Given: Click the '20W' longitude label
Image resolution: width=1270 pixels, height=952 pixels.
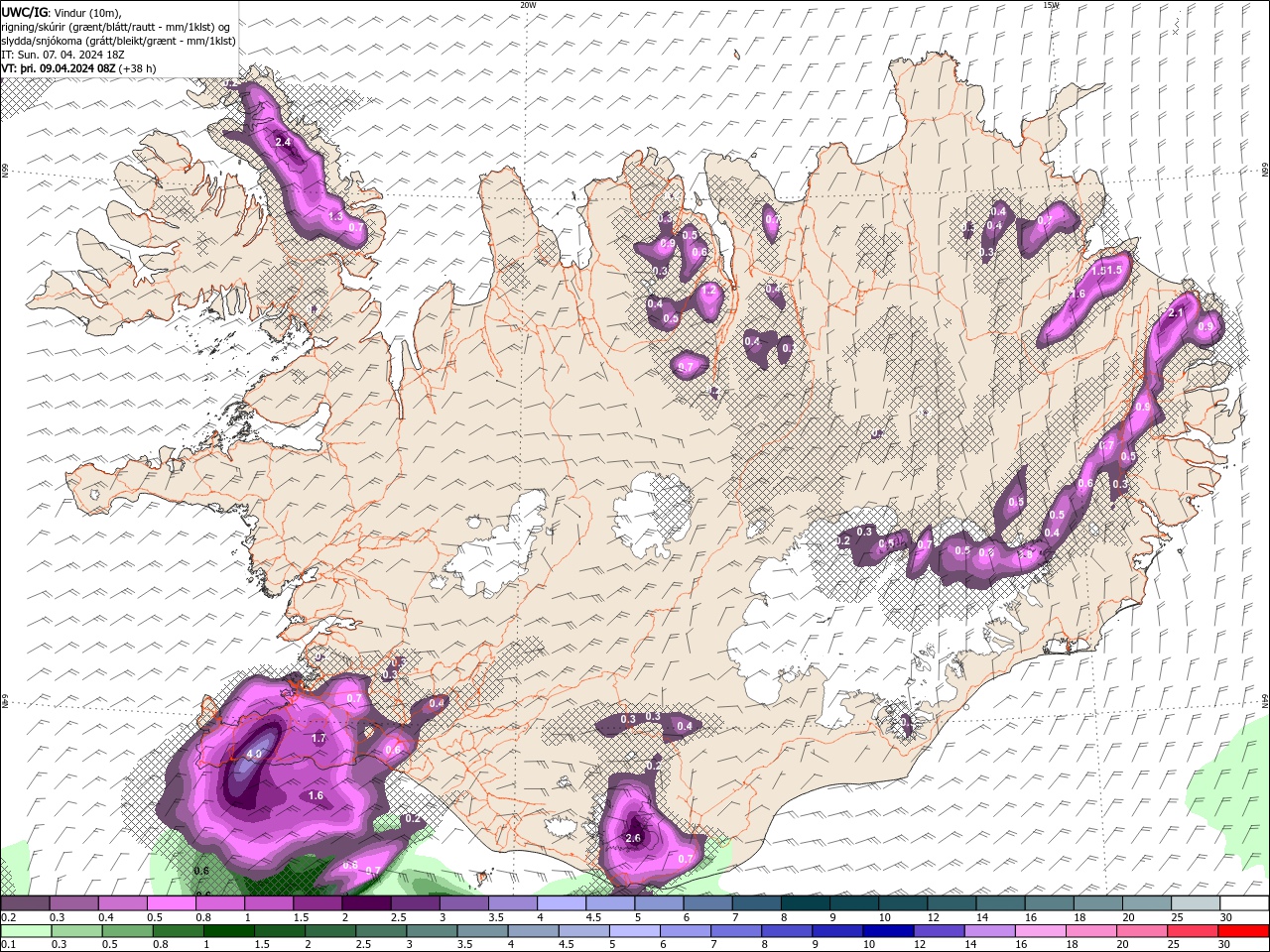Looking at the screenshot, I should point(528,5).
